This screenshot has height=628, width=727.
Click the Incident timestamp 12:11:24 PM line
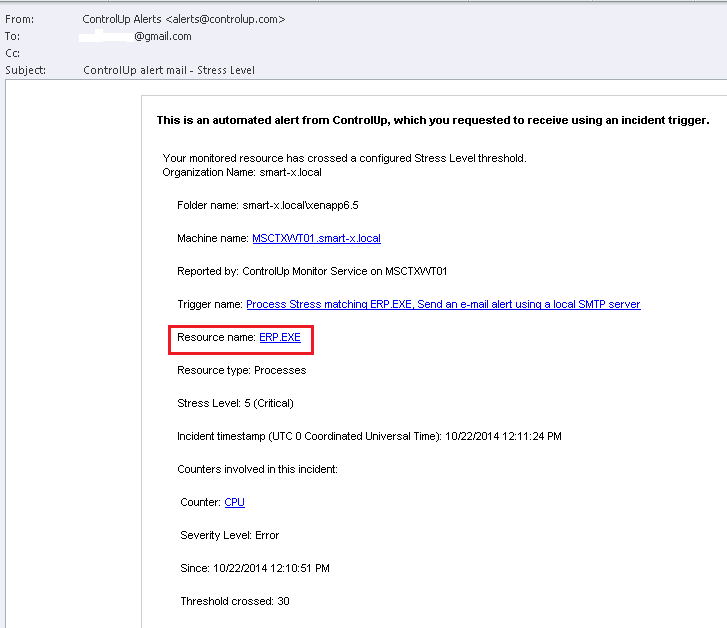pyautogui.click(x=369, y=436)
